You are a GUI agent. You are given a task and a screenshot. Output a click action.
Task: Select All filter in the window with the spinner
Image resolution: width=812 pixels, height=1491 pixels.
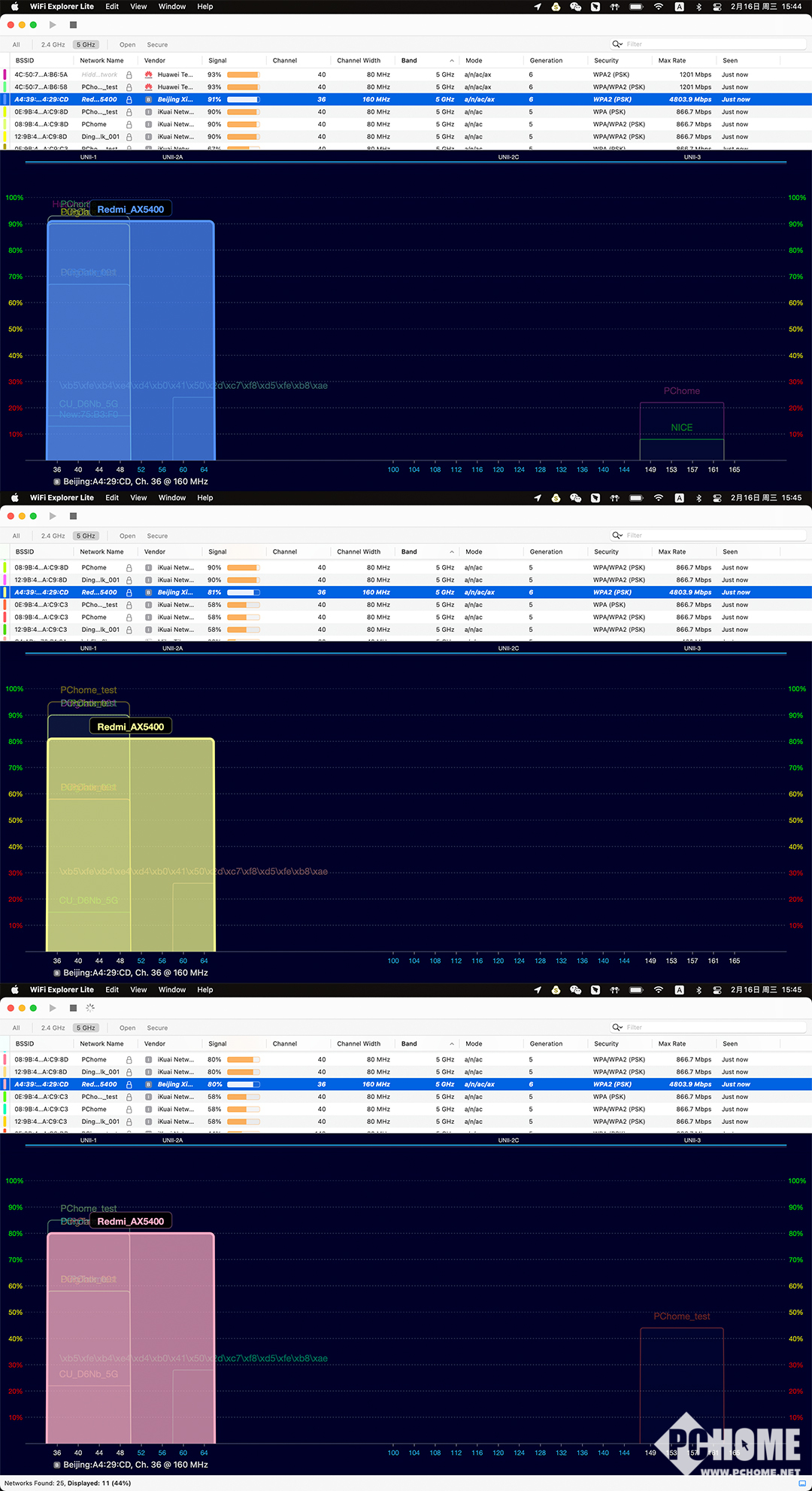coord(17,1028)
